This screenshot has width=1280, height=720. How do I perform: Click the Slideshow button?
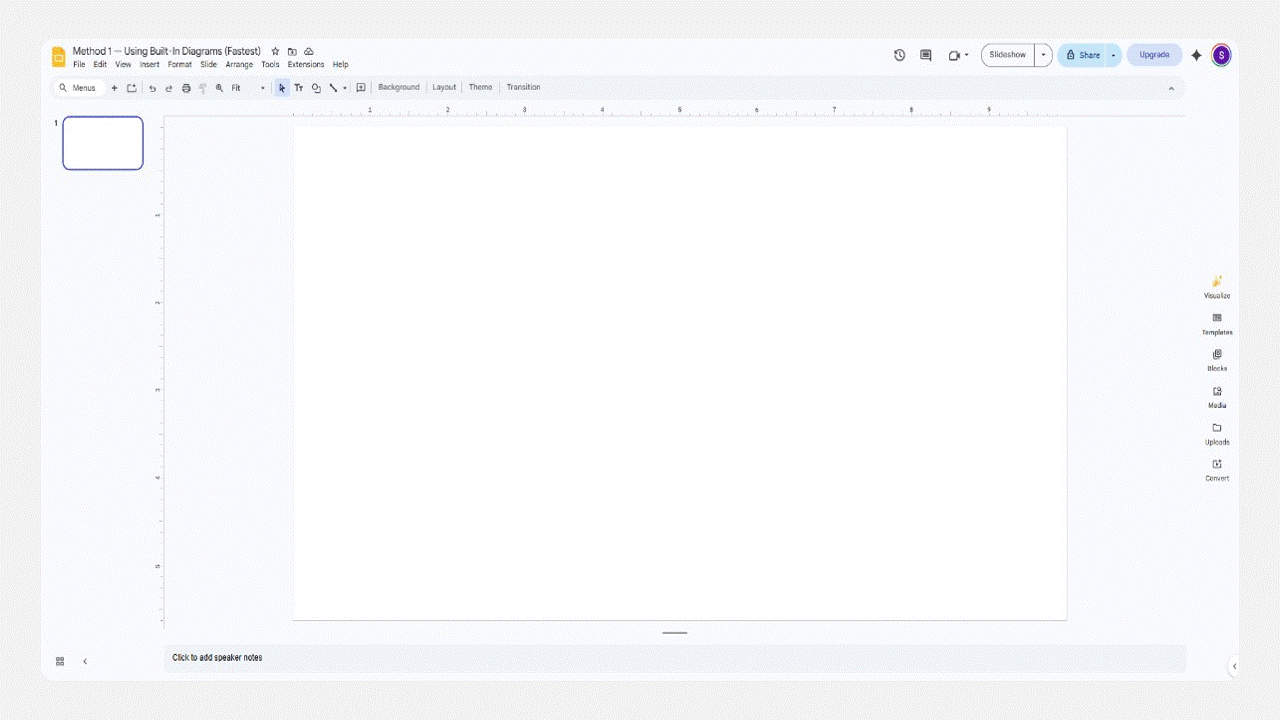pyautogui.click(x=1008, y=55)
